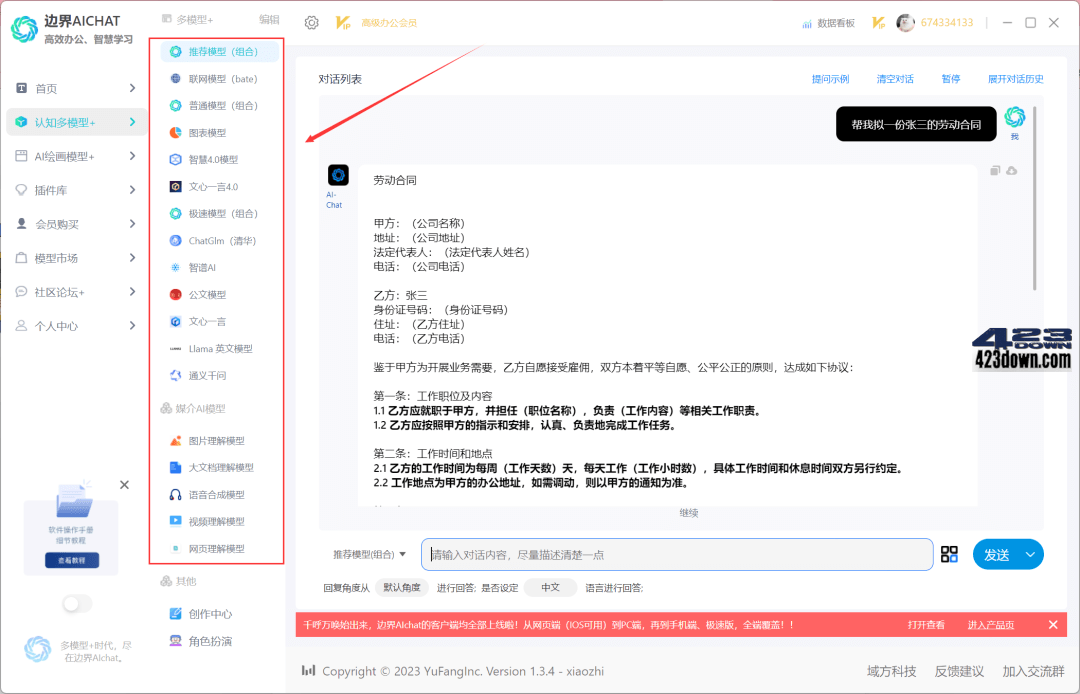Click the 查看教程 button

(x=72, y=560)
